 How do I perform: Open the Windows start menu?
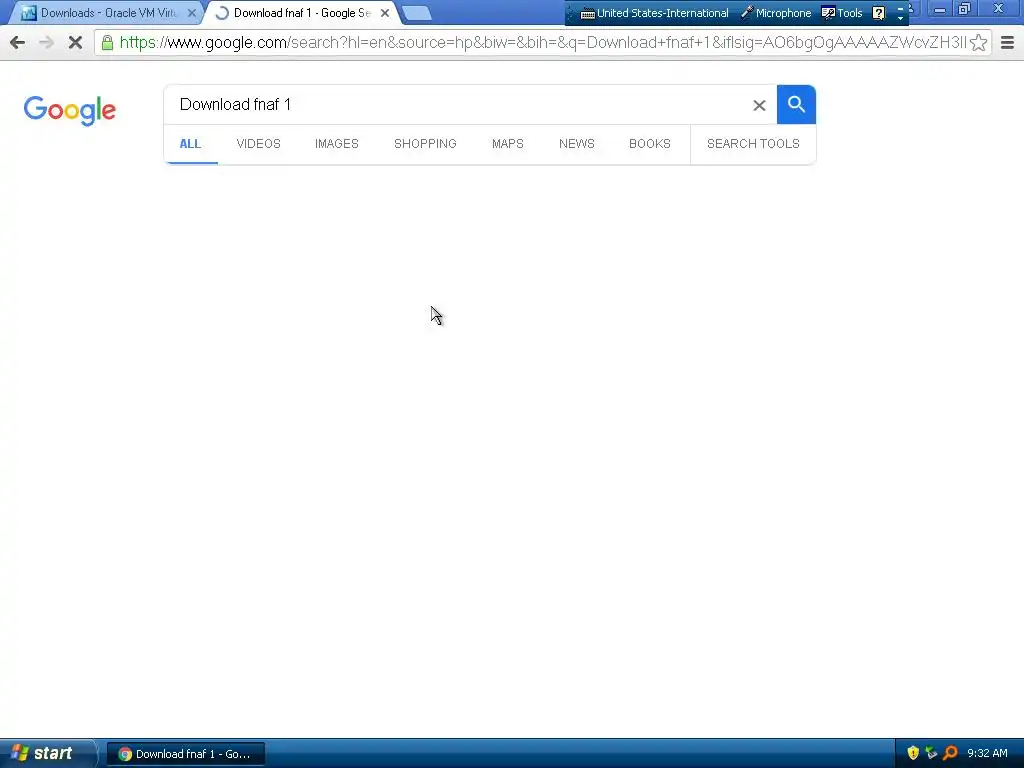point(47,754)
